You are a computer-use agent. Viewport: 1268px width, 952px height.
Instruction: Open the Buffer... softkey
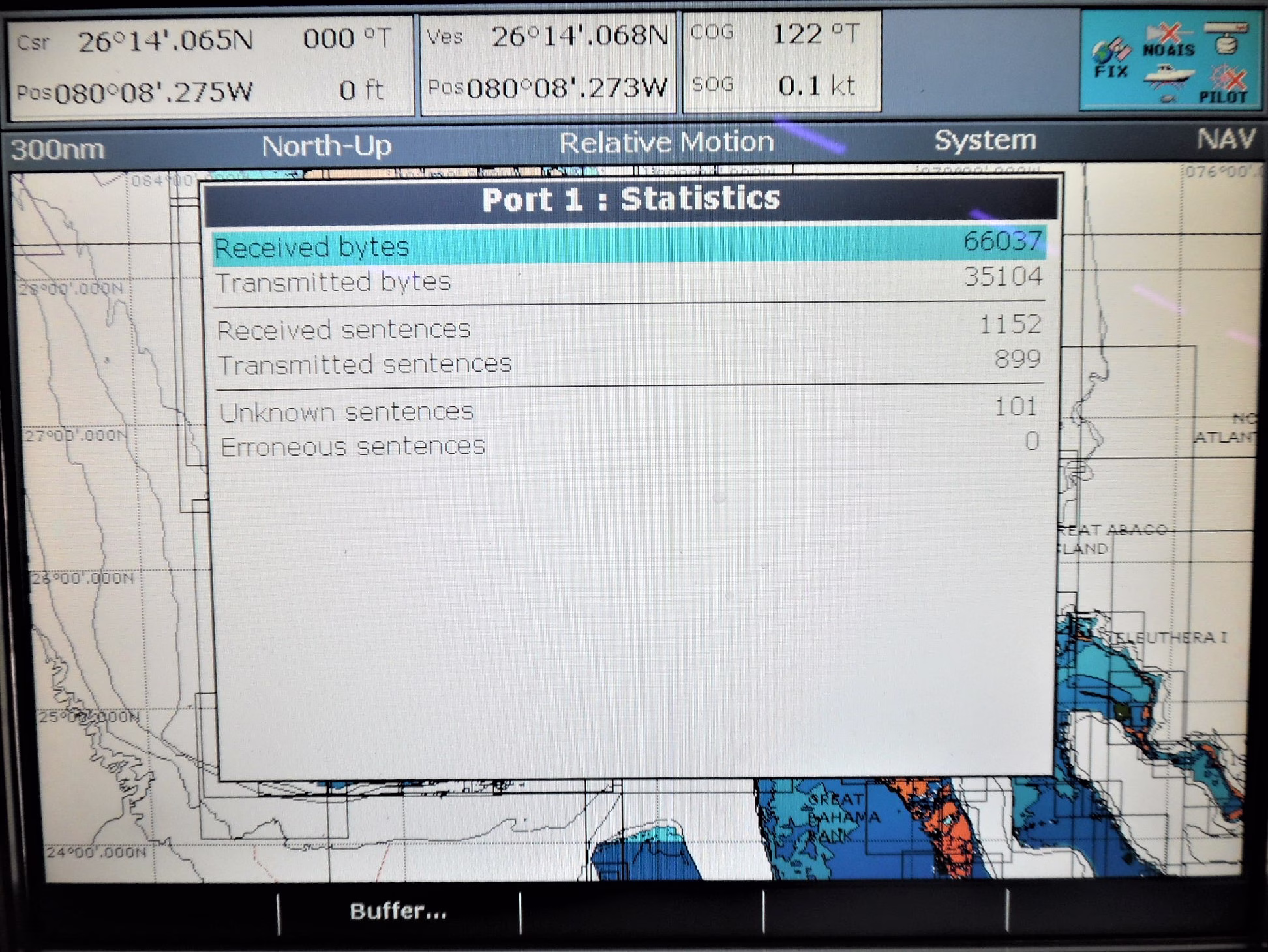coord(399,912)
